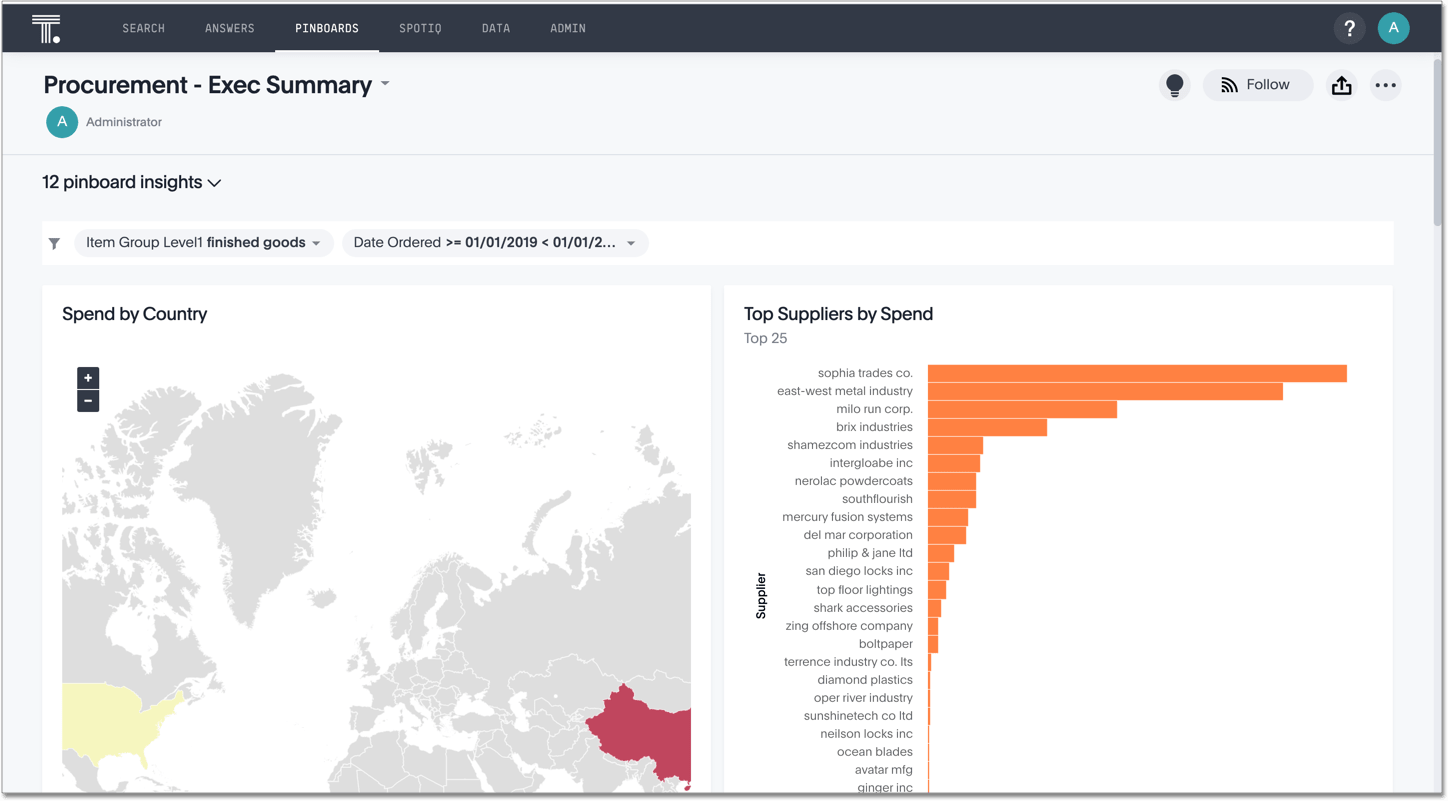Go to the Search tab

(143, 28)
